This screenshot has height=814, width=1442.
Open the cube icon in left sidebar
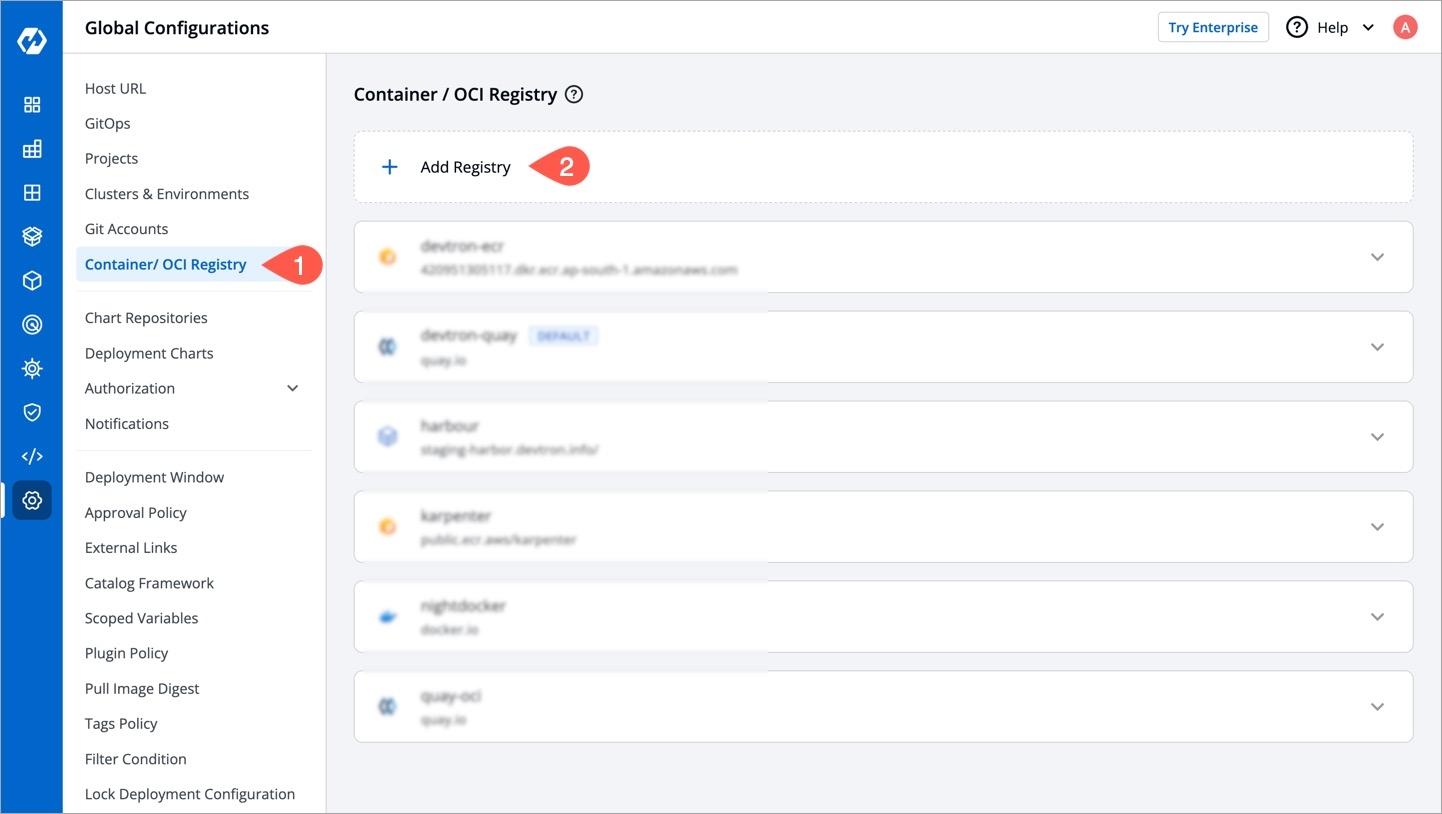click(32, 281)
